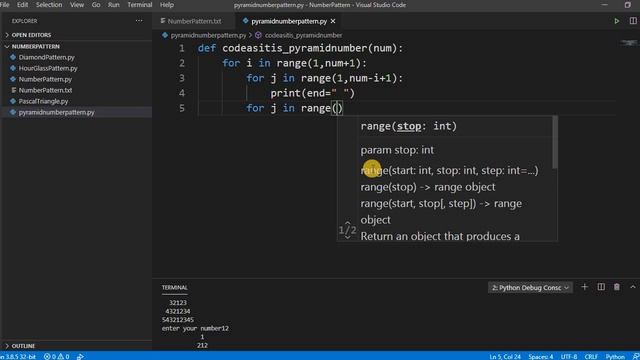Click '543212345' terminal output line
The width and height of the screenshot is (640, 360).
click(178, 320)
